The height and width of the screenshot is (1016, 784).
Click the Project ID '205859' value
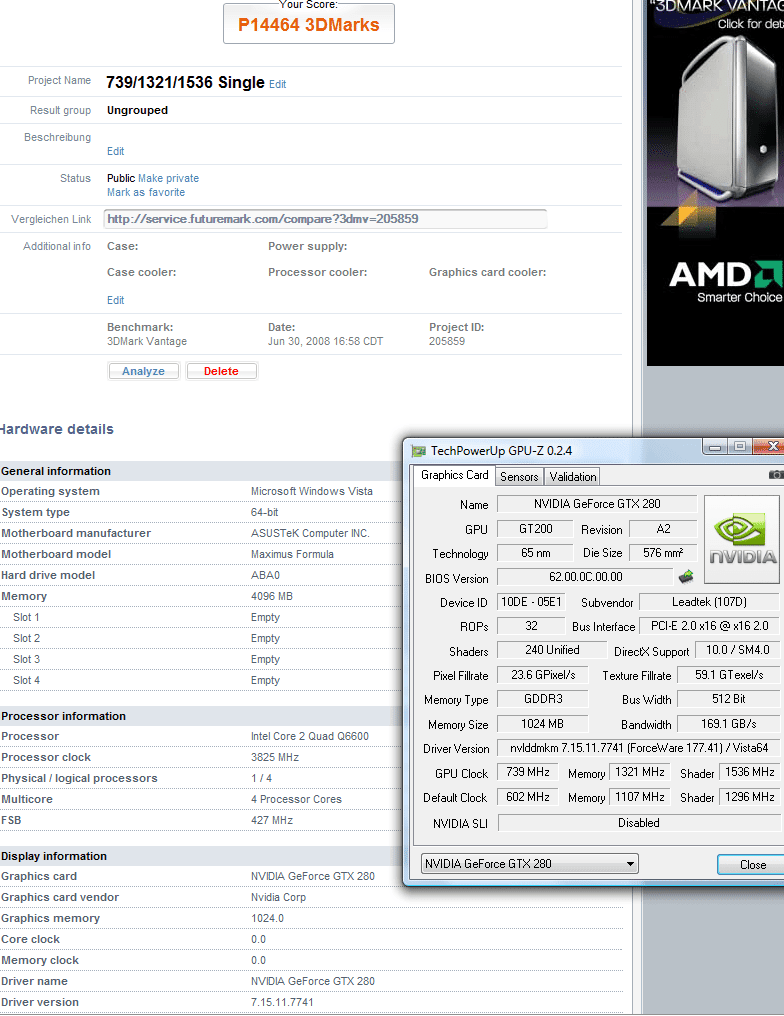pos(446,341)
